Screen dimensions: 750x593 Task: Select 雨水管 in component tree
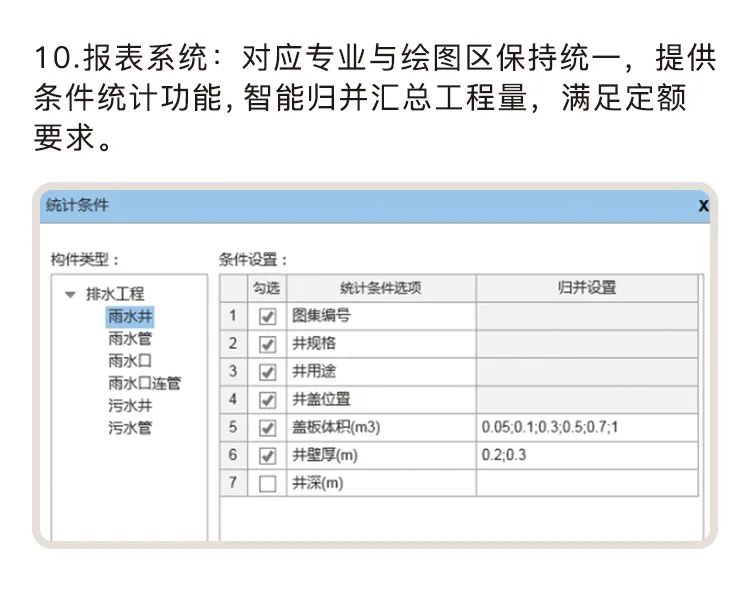click(130, 339)
